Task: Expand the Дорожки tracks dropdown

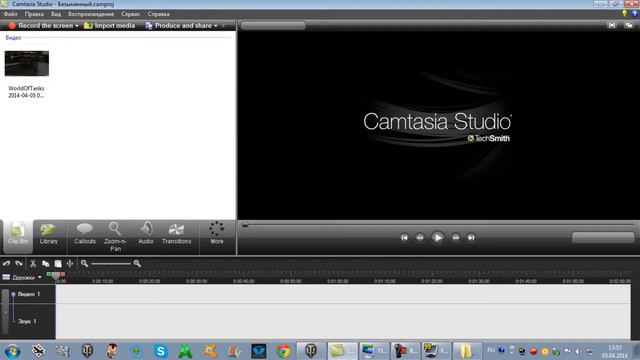Action: tap(40, 278)
